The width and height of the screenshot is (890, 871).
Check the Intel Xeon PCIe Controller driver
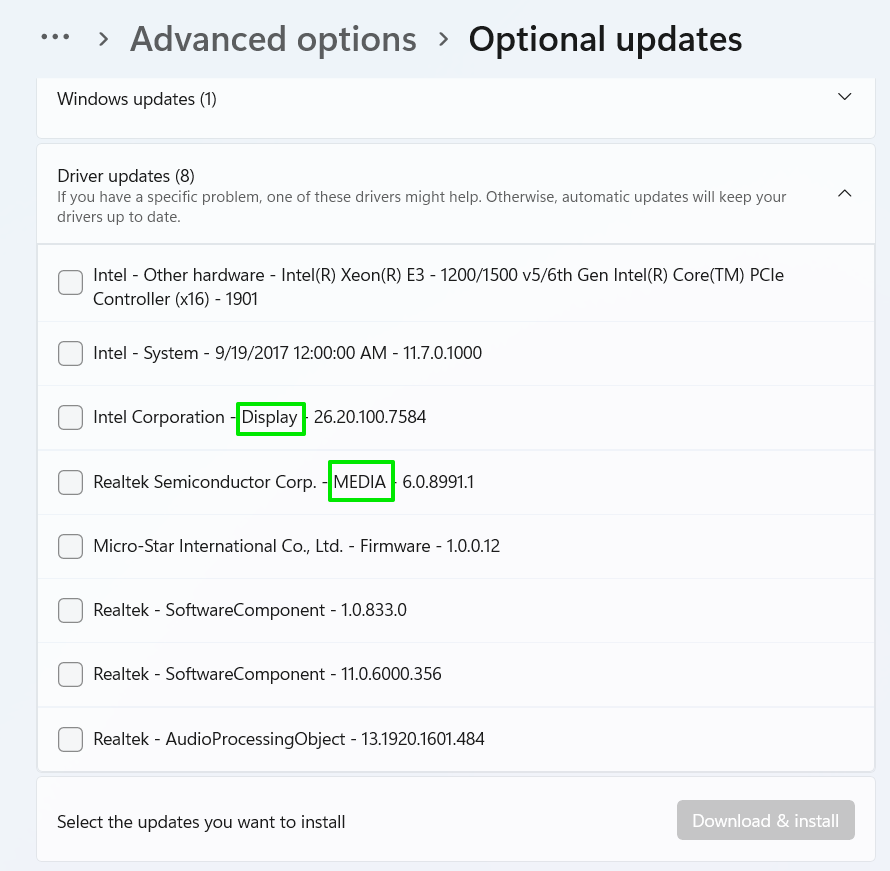pos(70,283)
